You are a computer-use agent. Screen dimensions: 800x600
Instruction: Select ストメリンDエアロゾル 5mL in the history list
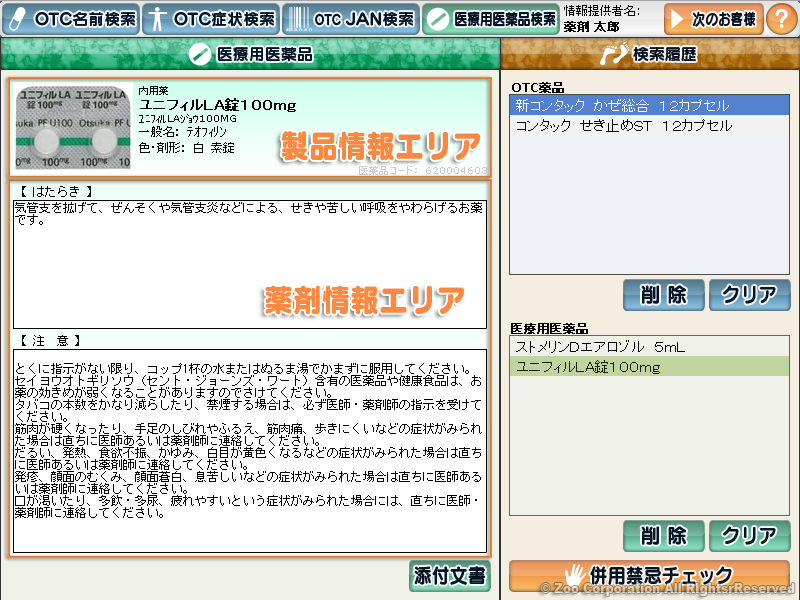pos(649,347)
